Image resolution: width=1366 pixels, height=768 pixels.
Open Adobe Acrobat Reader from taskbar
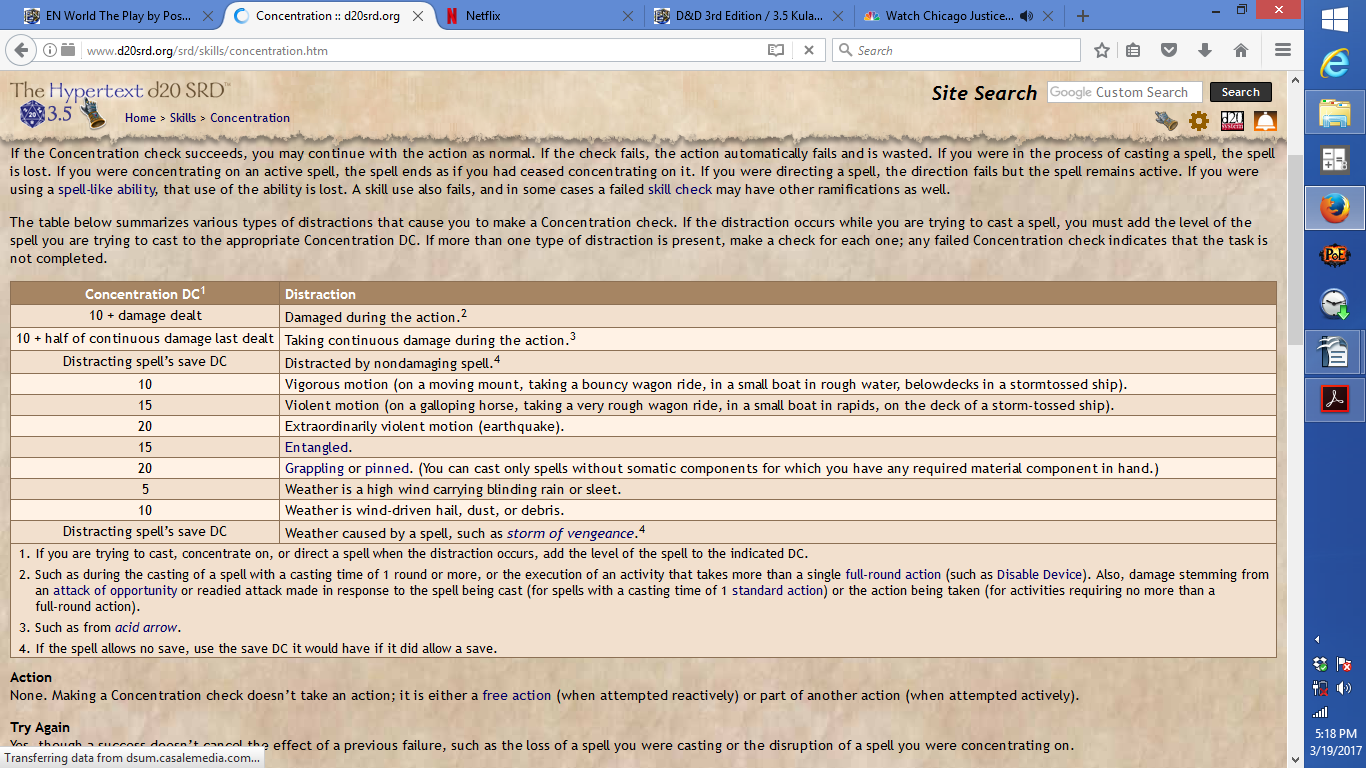tap(1334, 399)
